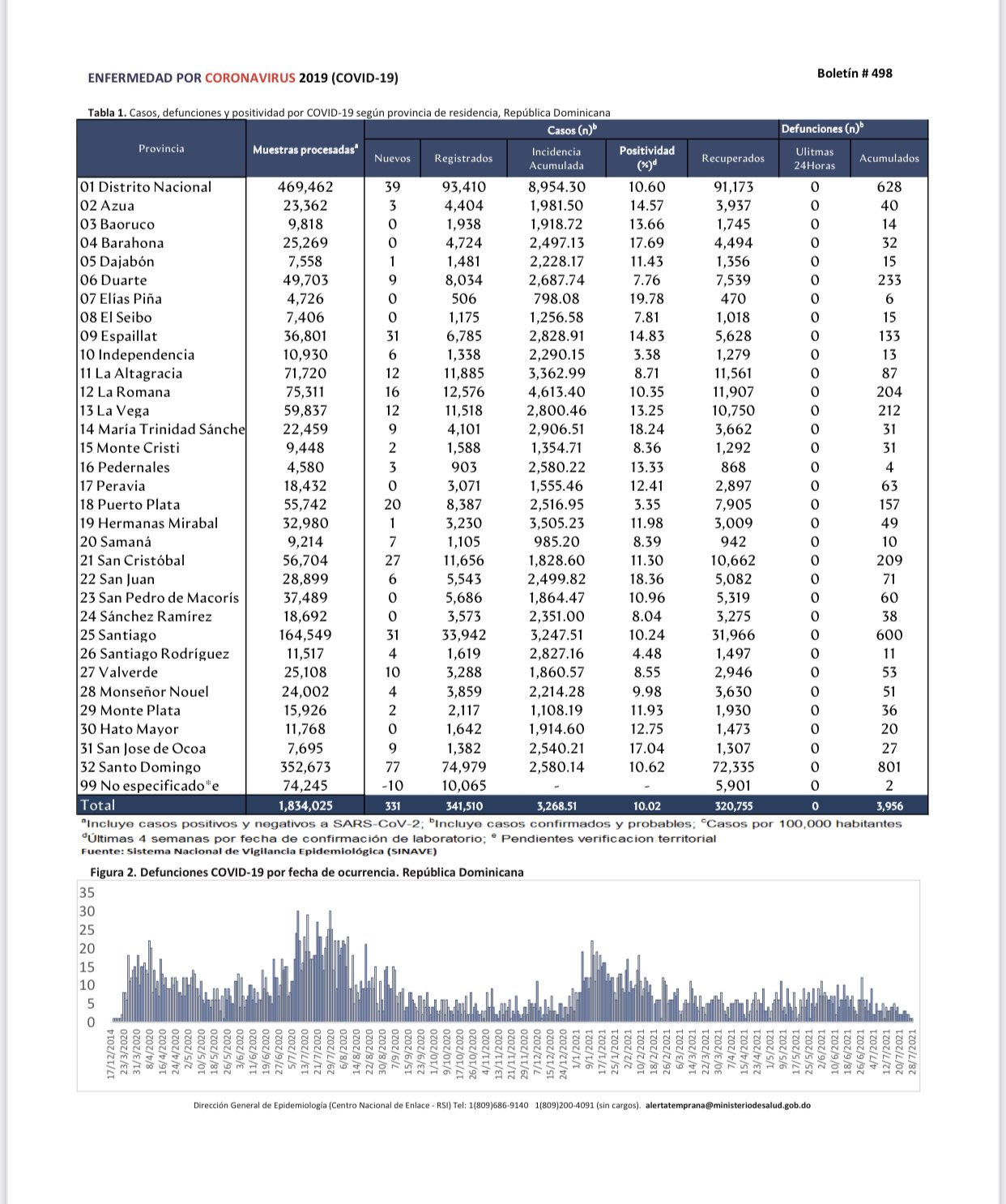Select the '17 Peravia' row name

(113, 485)
